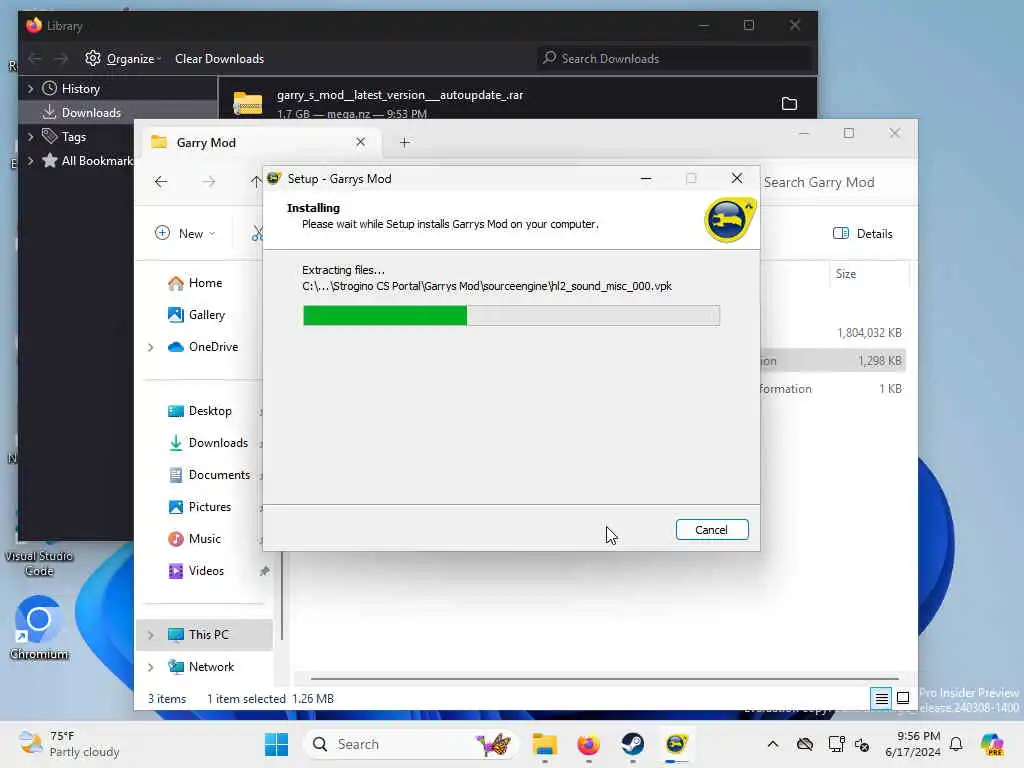Select This PC in the sidebar
The height and width of the screenshot is (768, 1024).
(208, 635)
